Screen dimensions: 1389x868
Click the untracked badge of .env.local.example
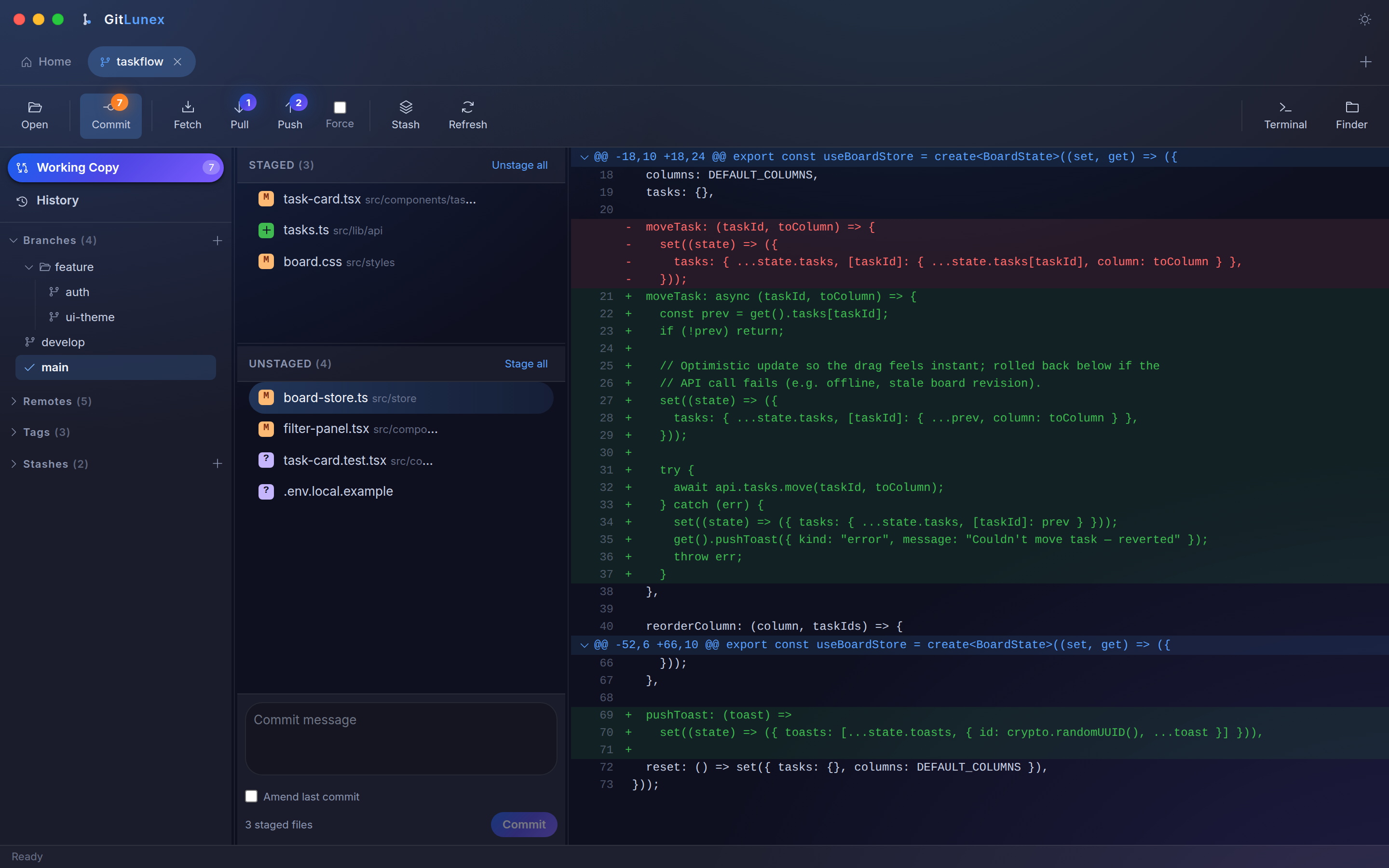266,491
